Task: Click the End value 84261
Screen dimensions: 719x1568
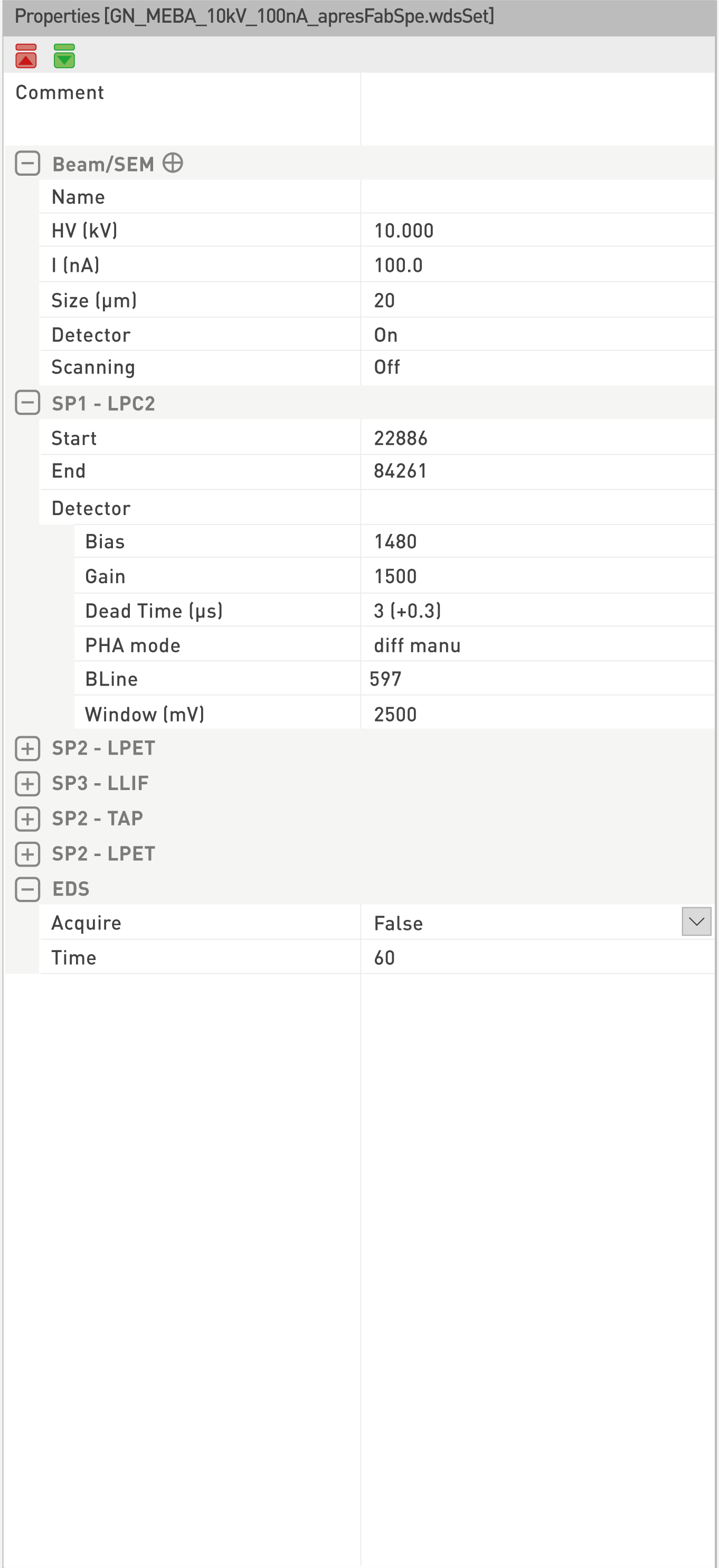Action: (536, 471)
